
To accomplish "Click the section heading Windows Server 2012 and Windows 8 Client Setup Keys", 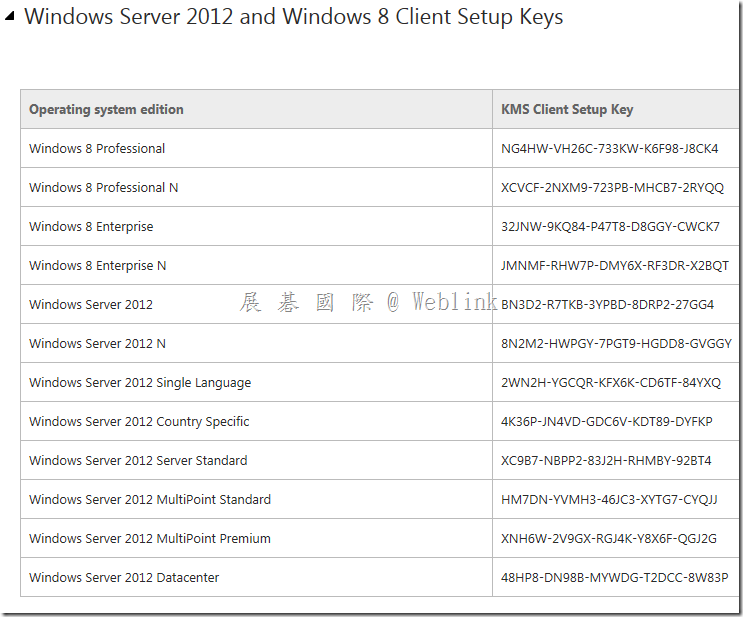I will pos(293,17).
